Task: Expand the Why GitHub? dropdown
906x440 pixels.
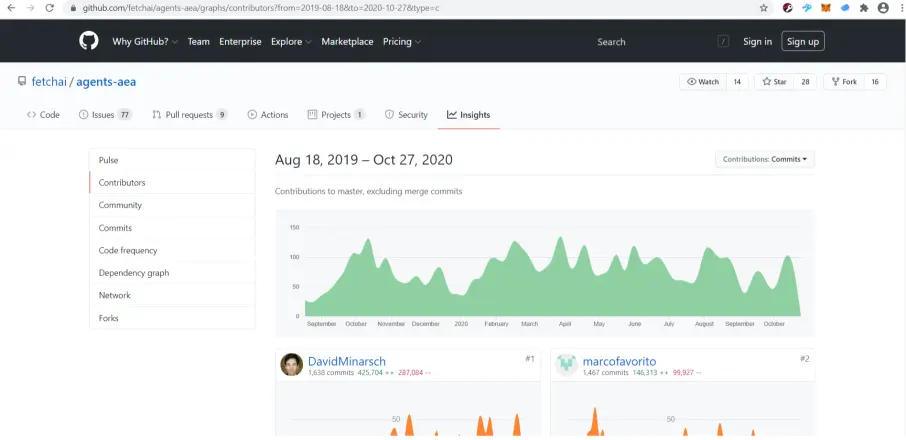Action: (x=145, y=42)
